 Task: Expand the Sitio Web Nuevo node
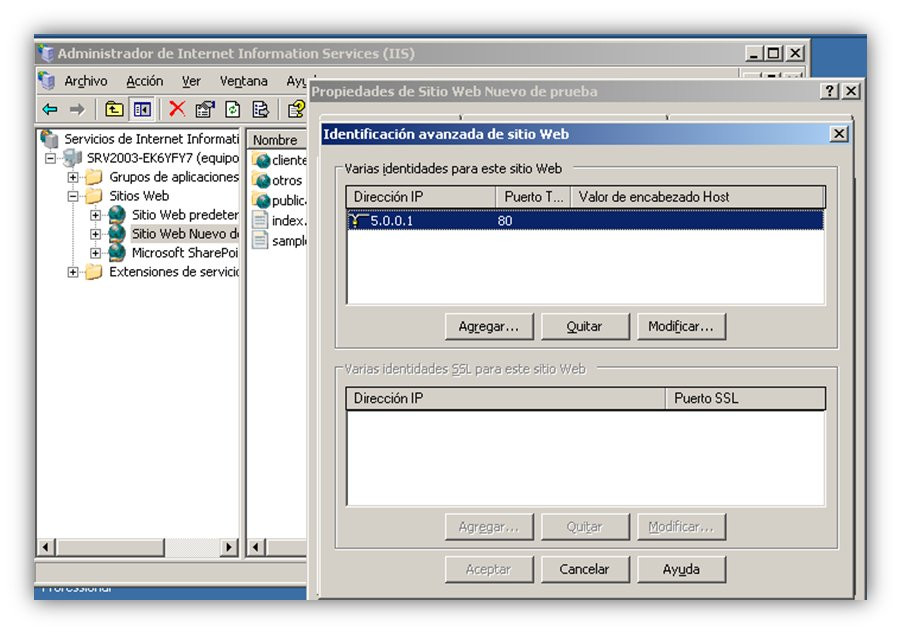click(96, 234)
